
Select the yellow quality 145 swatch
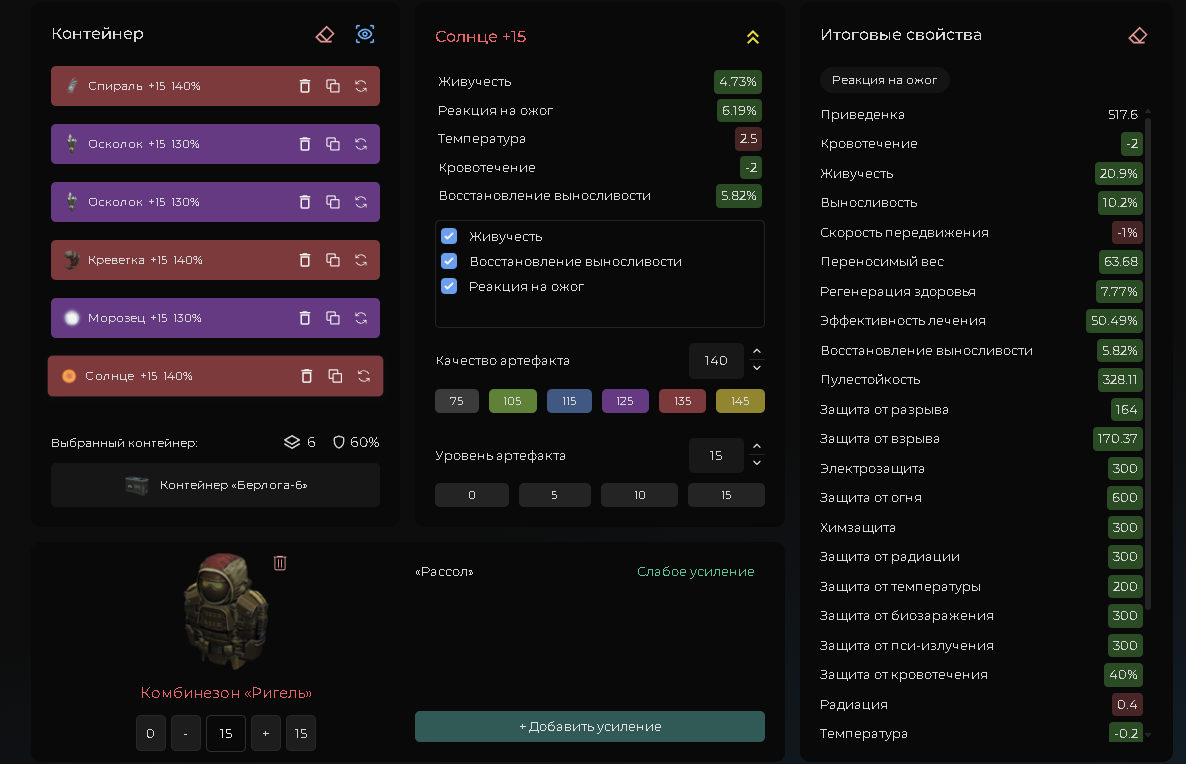tap(740, 401)
